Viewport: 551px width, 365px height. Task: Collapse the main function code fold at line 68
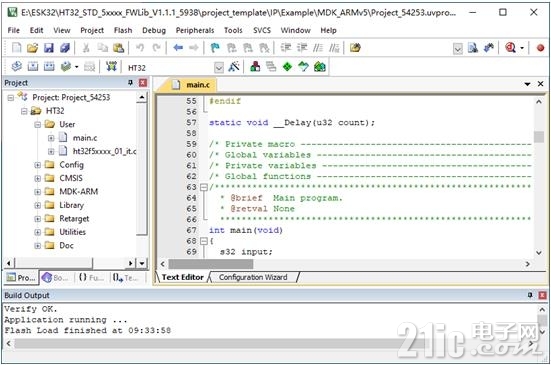(x=203, y=241)
